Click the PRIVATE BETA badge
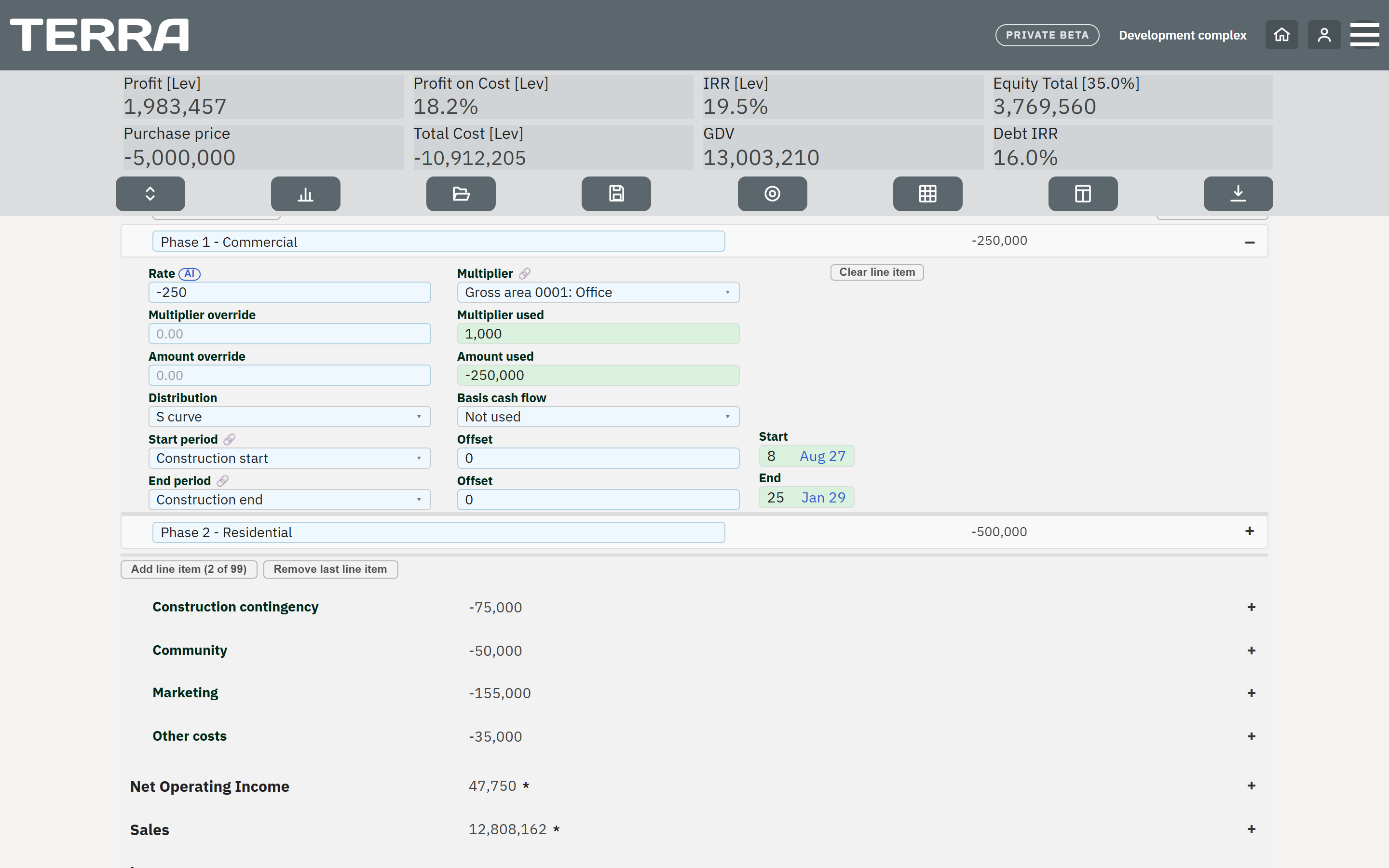1389x868 pixels. pyautogui.click(x=1047, y=35)
